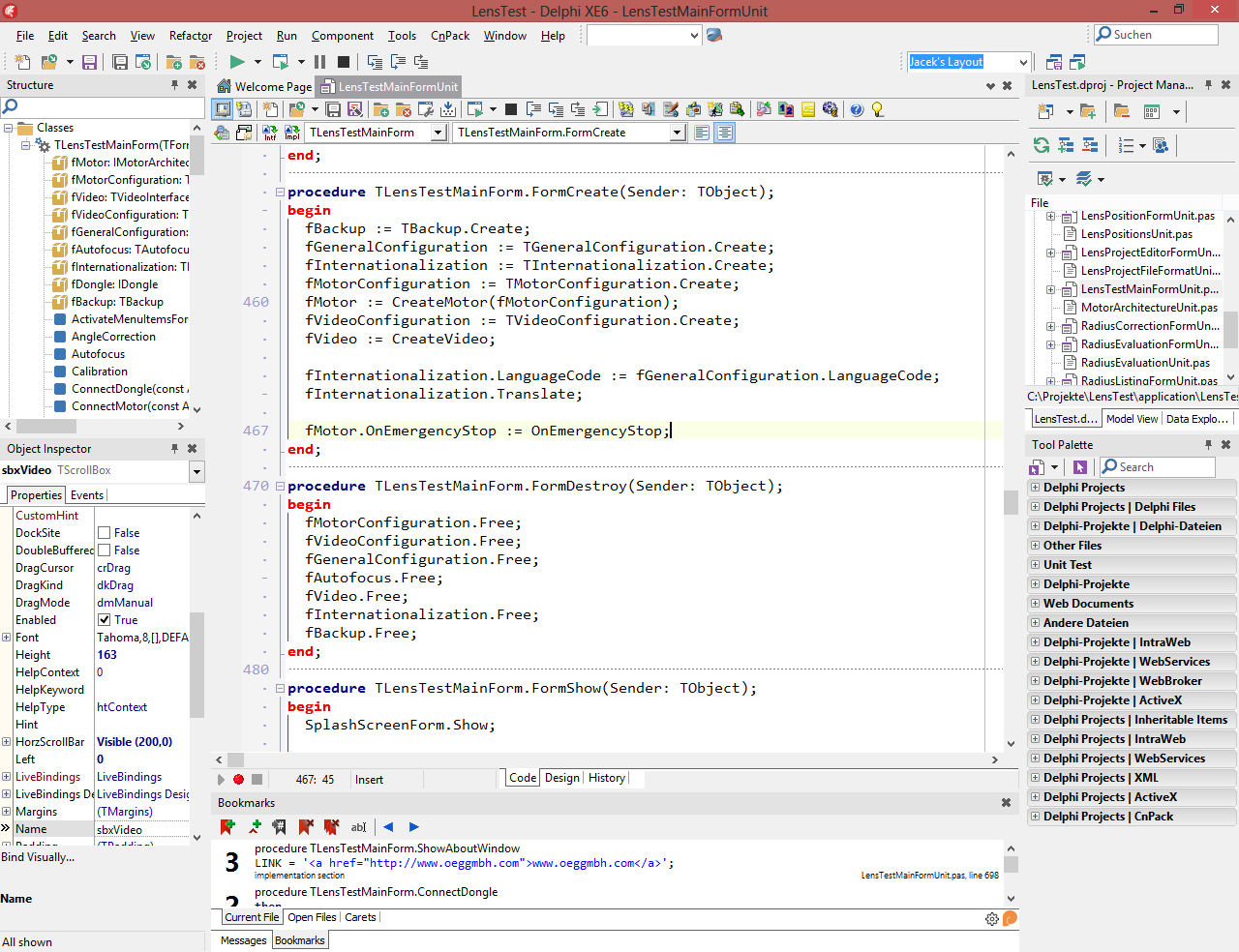The image size is (1239, 952).
Task: Click the gear icon in Bookmarks panel
Action: 992,919
